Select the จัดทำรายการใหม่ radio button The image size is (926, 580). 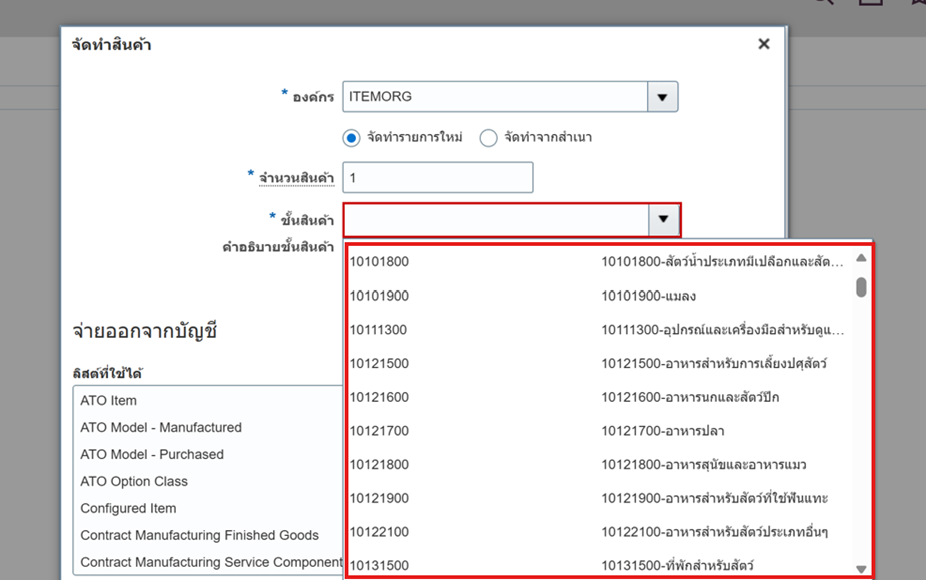tap(352, 138)
